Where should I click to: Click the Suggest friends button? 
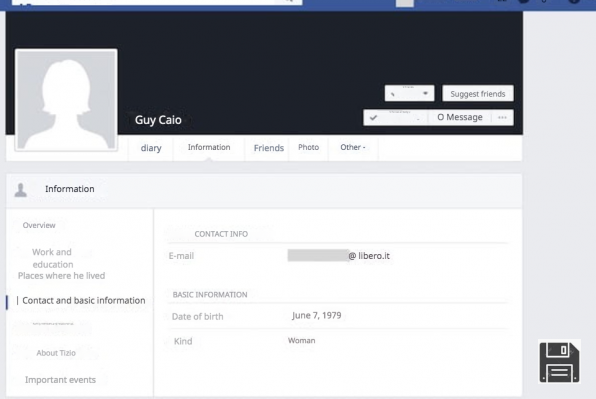(x=478, y=93)
